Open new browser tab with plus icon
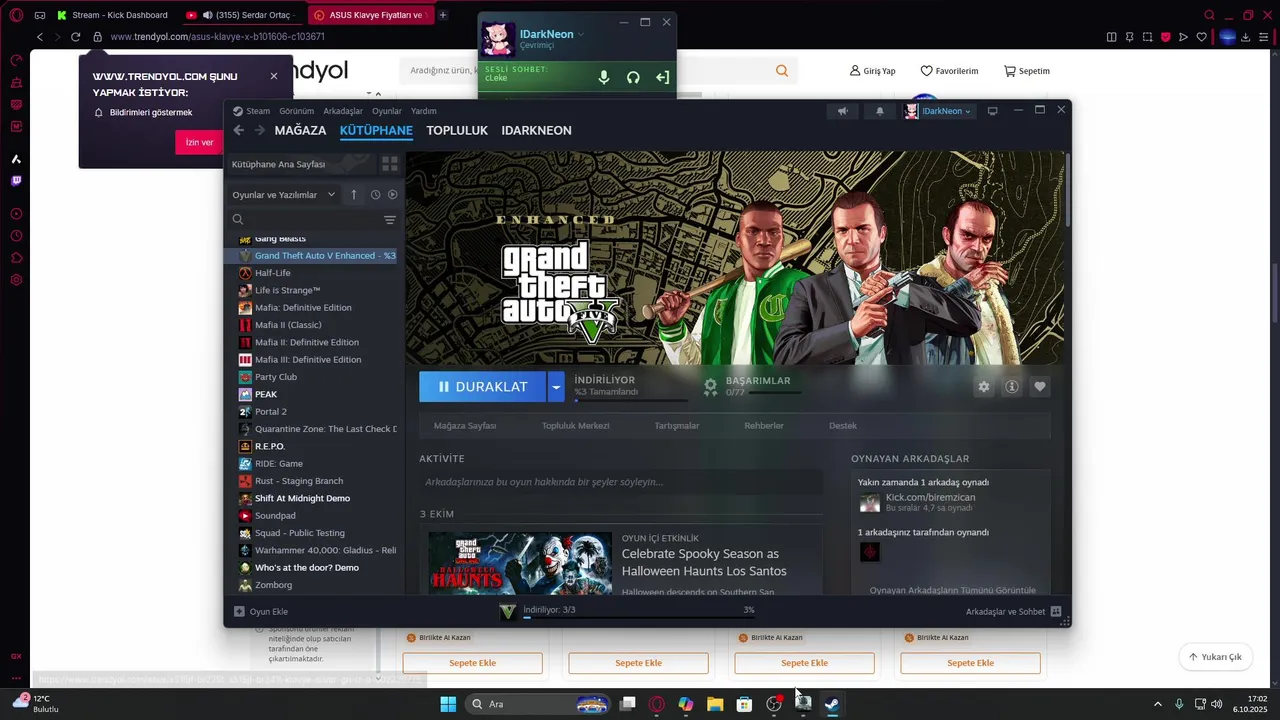 (x=443, y=15)
